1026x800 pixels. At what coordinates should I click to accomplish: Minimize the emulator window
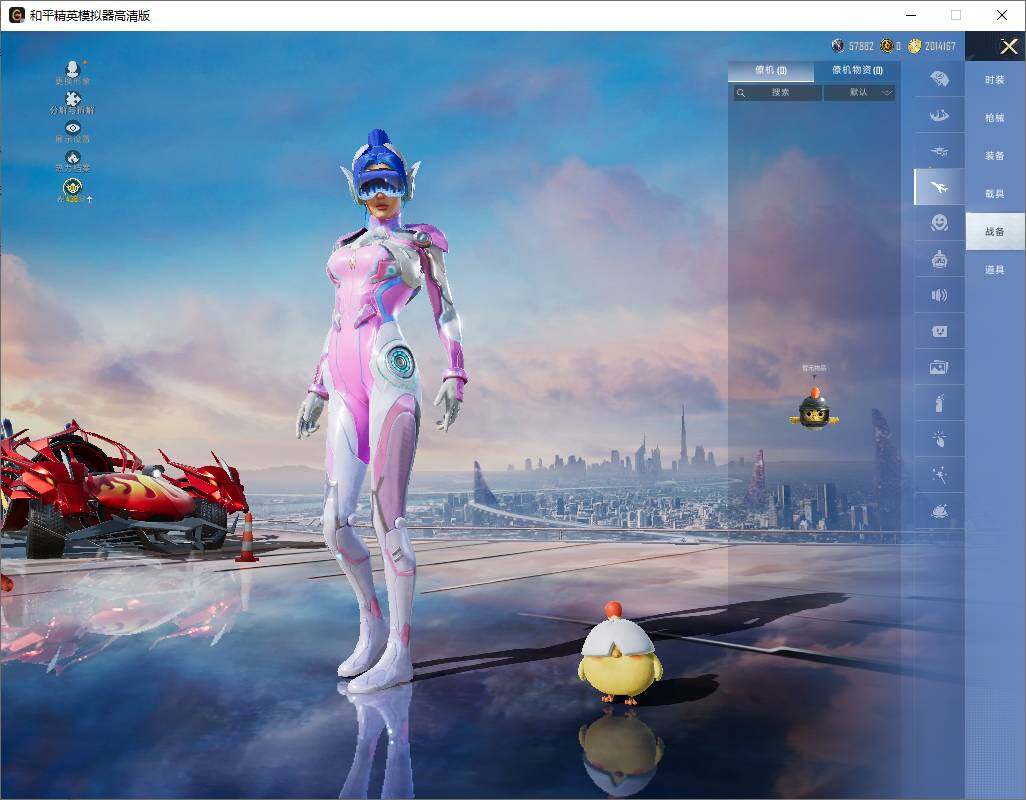tap(911, 15)
